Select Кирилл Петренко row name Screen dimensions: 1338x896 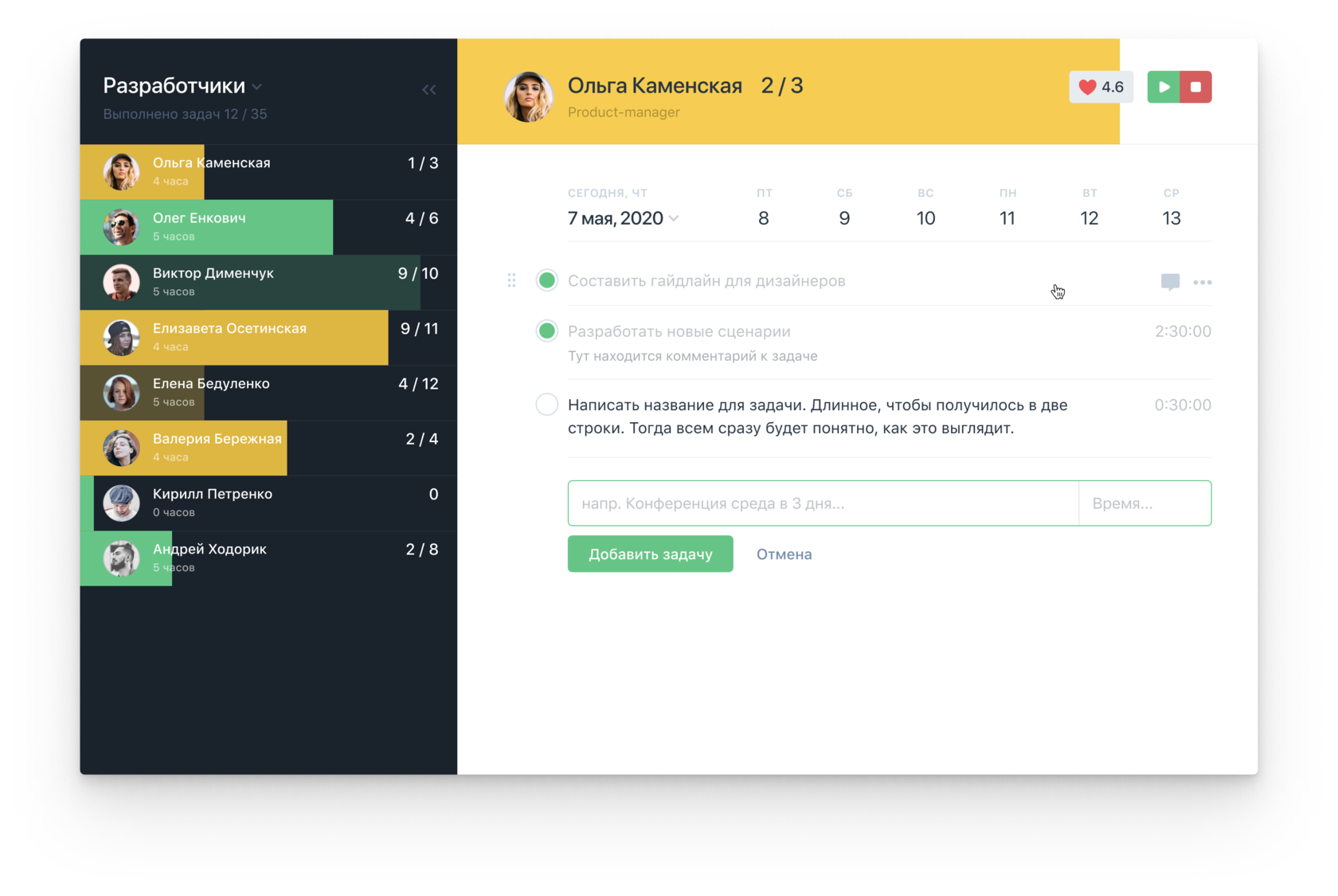click(213, 494)
